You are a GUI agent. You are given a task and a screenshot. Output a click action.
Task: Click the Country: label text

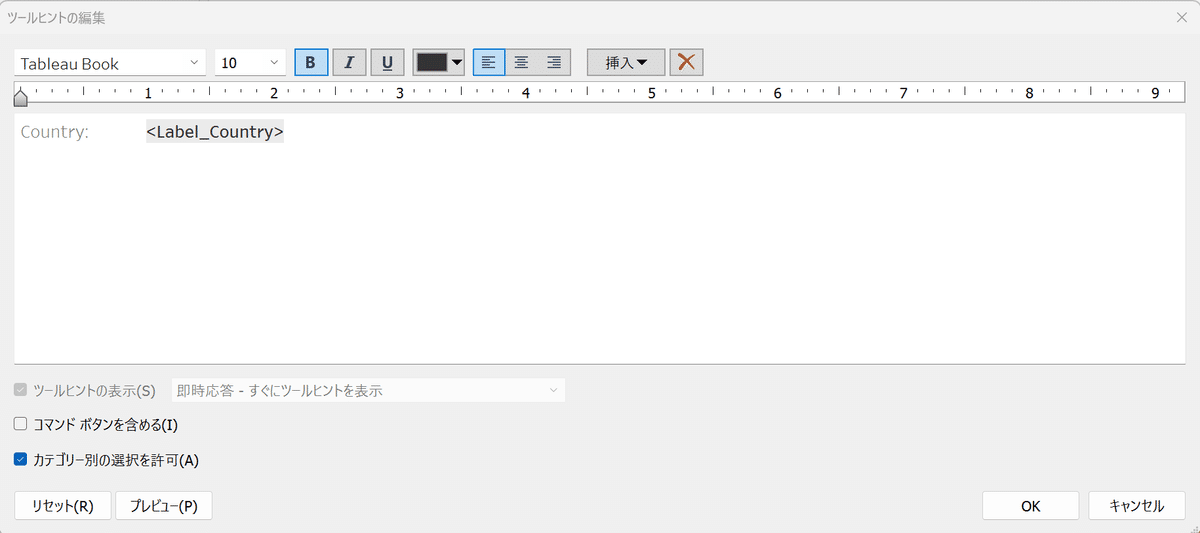(55, 132)
